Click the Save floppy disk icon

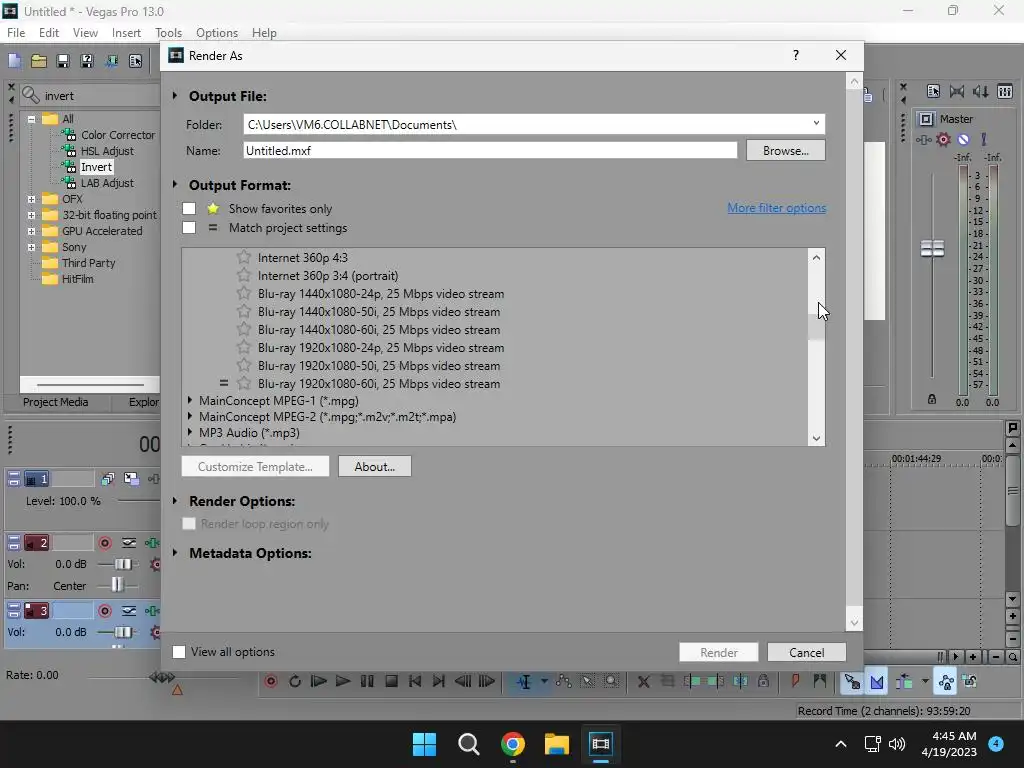point(63,61)
